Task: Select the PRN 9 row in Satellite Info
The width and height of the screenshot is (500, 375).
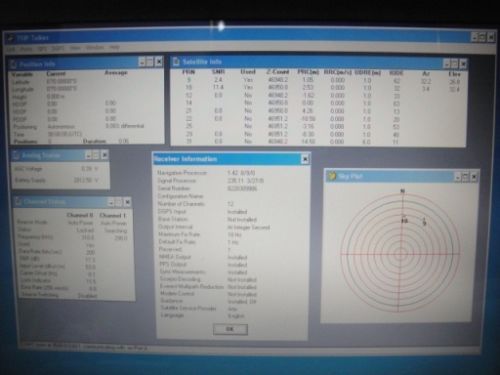Action: coord(318,80)
